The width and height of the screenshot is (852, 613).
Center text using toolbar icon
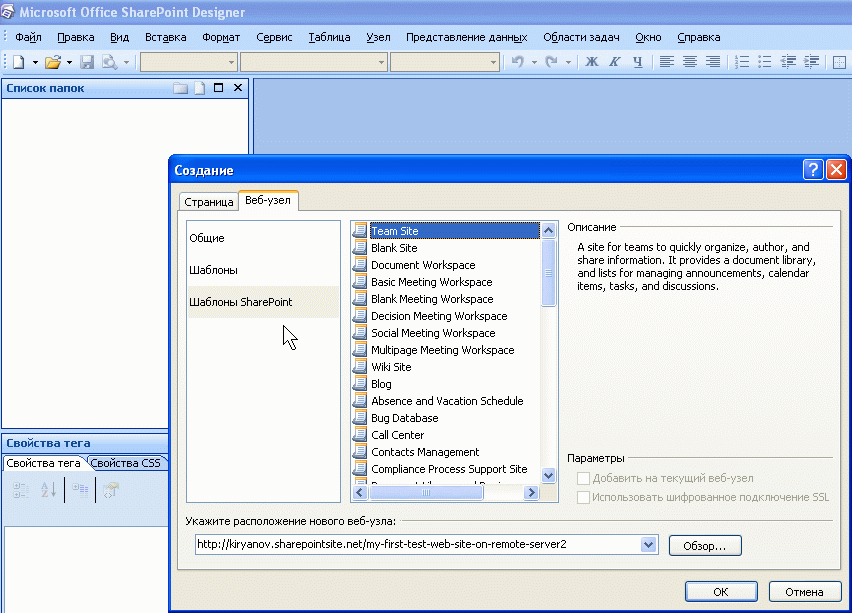tap(690, 62)
